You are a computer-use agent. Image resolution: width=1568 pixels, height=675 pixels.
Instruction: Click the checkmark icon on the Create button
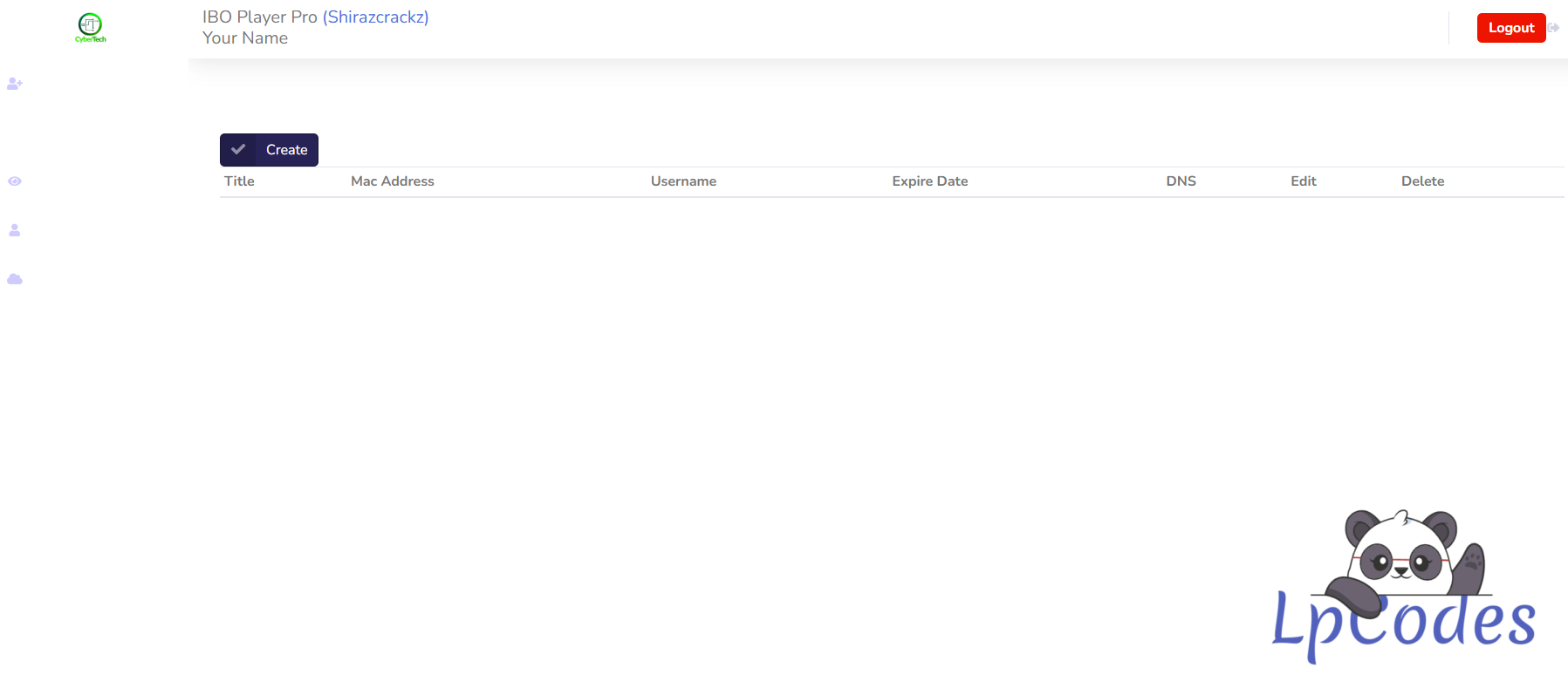238,150
